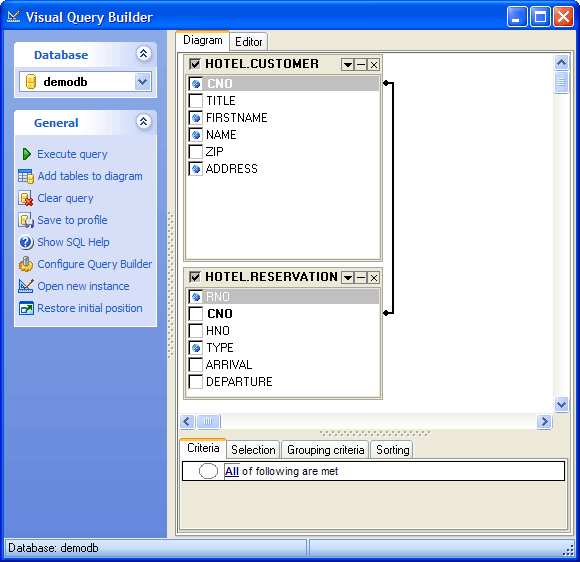Viewport: 580px width, 562px height.
Task: Click the Show SQL Help link
Action: click(73, 242)
